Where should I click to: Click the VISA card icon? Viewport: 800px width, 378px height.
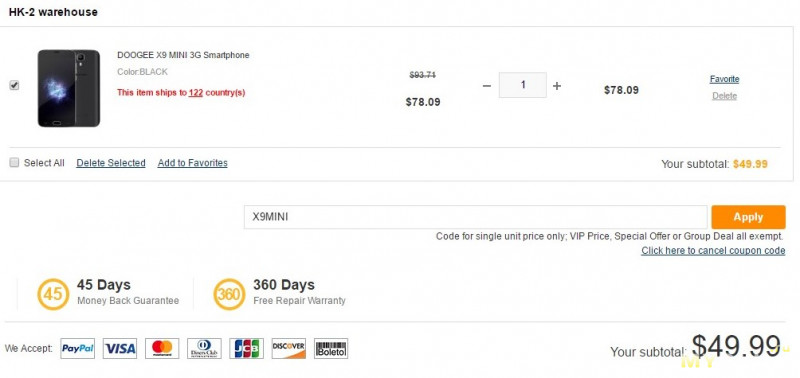point(120,348)
